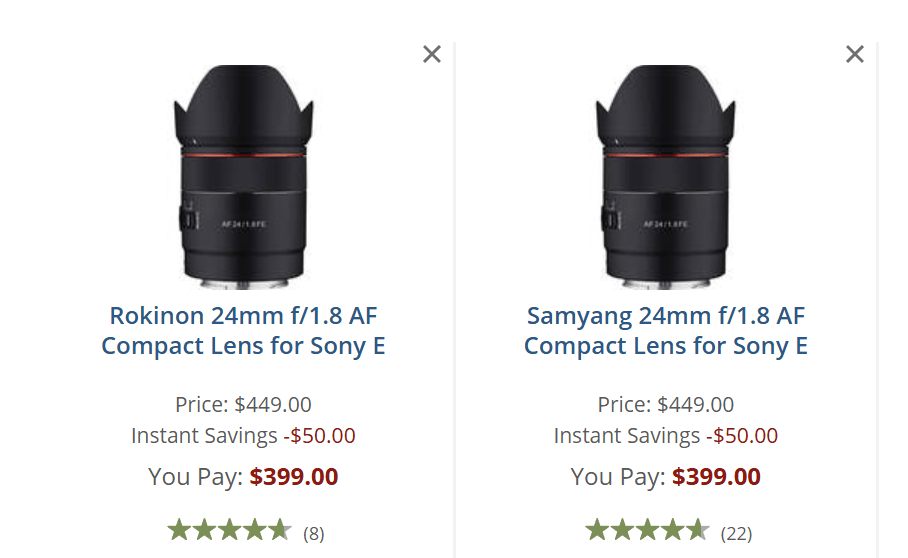
Task: Click the Rokinon -$50.00 savings amount
Action: click(x=319, y=436)
